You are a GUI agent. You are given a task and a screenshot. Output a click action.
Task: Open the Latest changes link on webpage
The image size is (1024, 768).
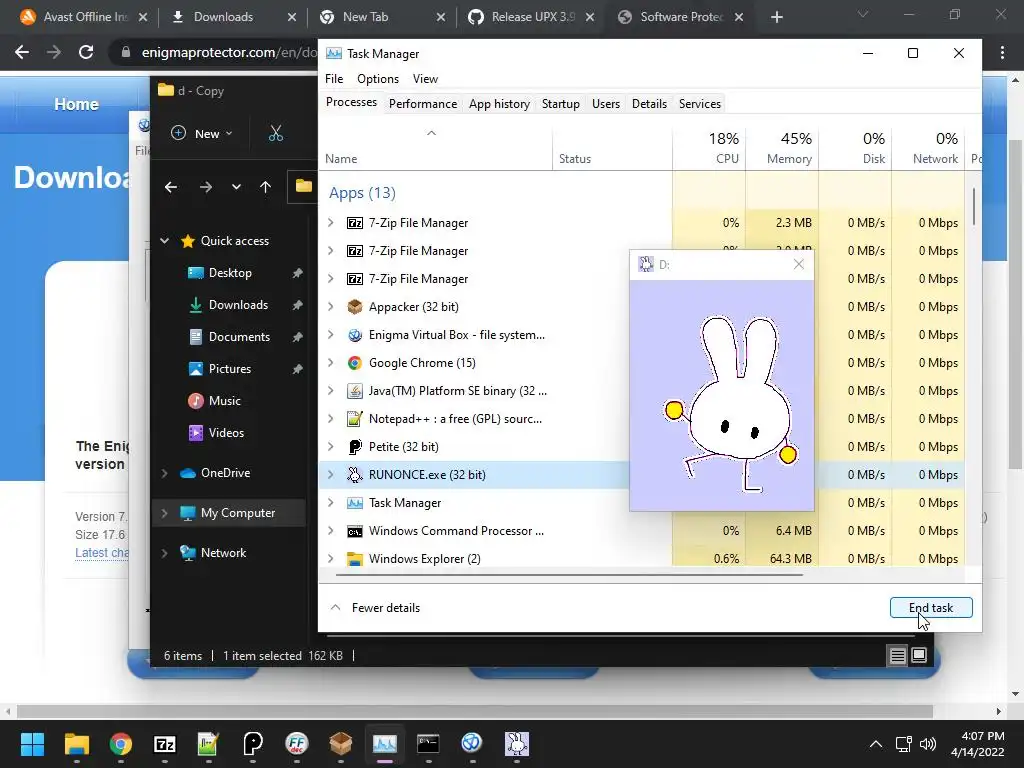click(x=102, y=553)
